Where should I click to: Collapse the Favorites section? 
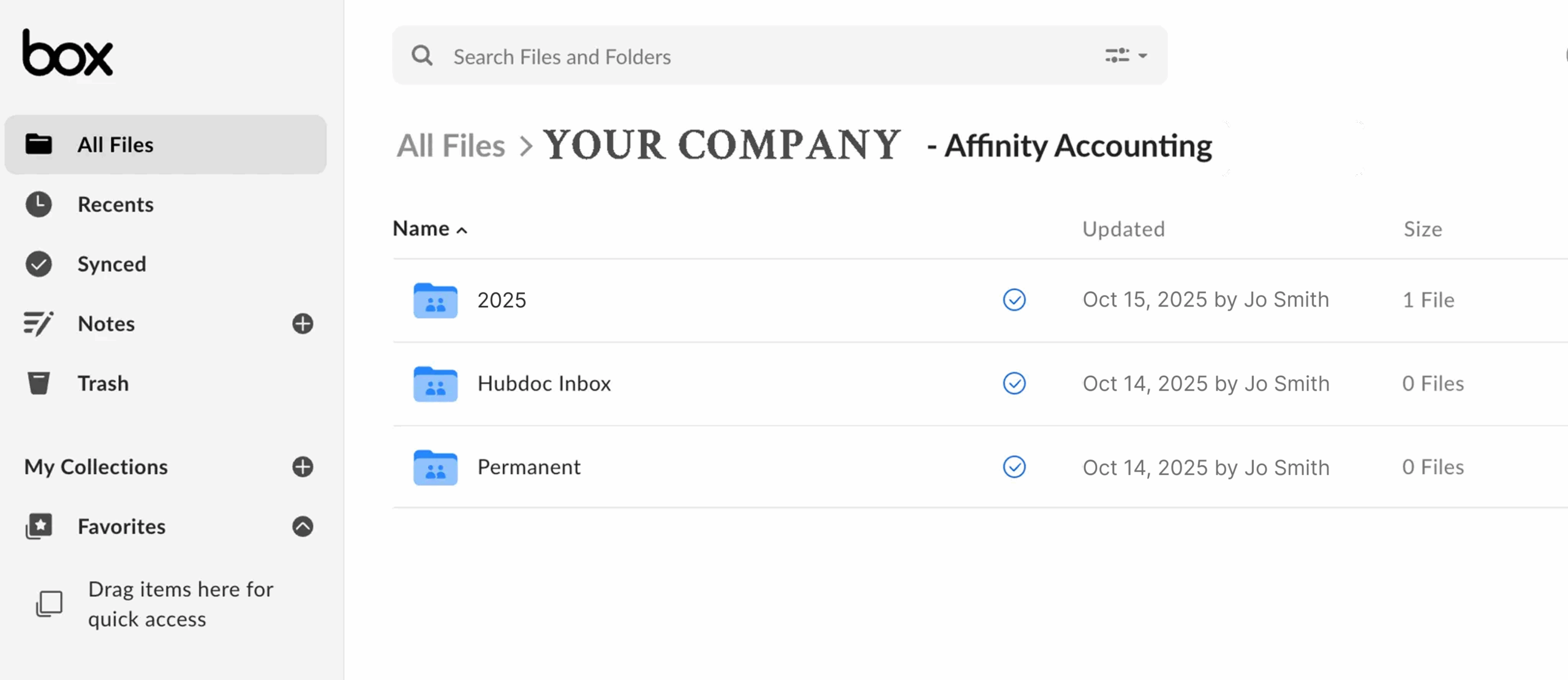pos(303,526)
